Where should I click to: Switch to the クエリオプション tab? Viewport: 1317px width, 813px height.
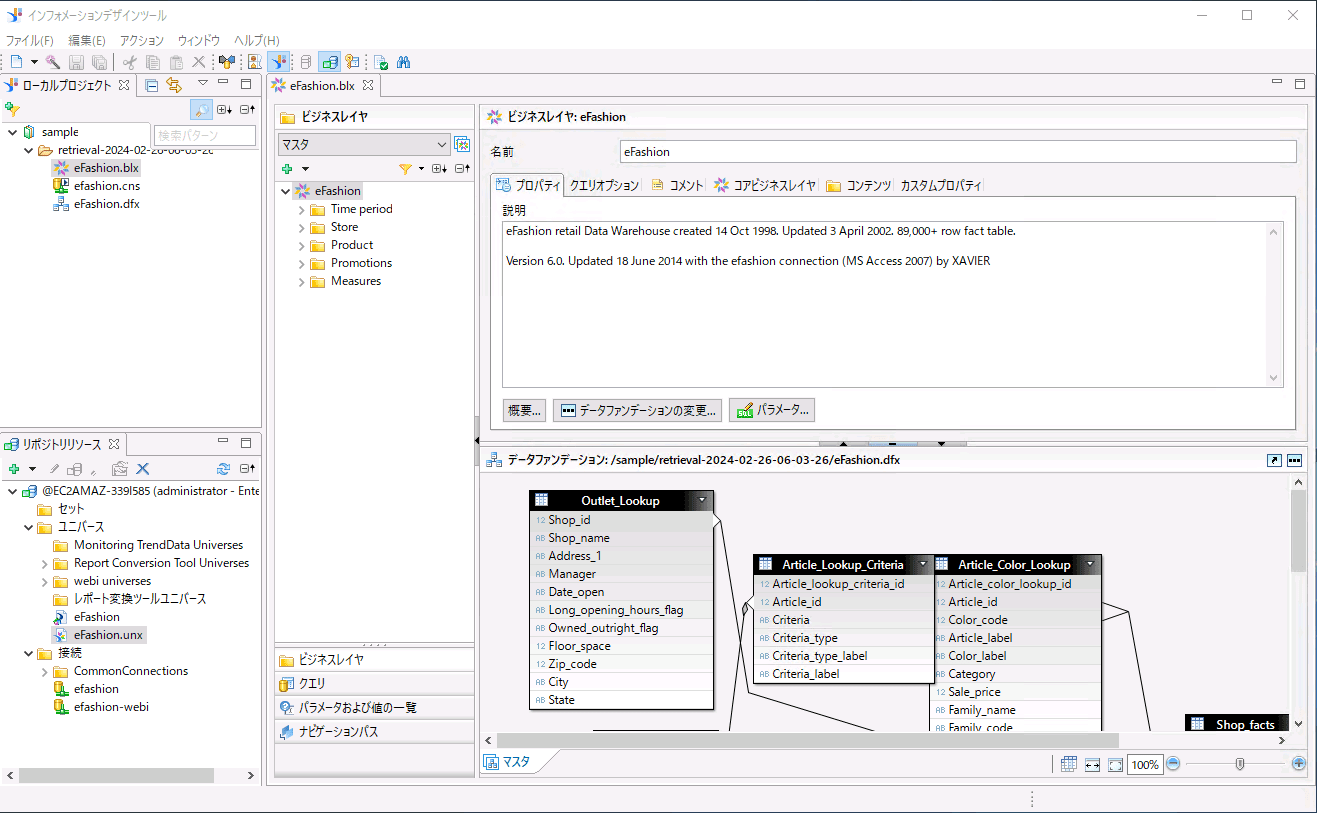pos(603,185)
